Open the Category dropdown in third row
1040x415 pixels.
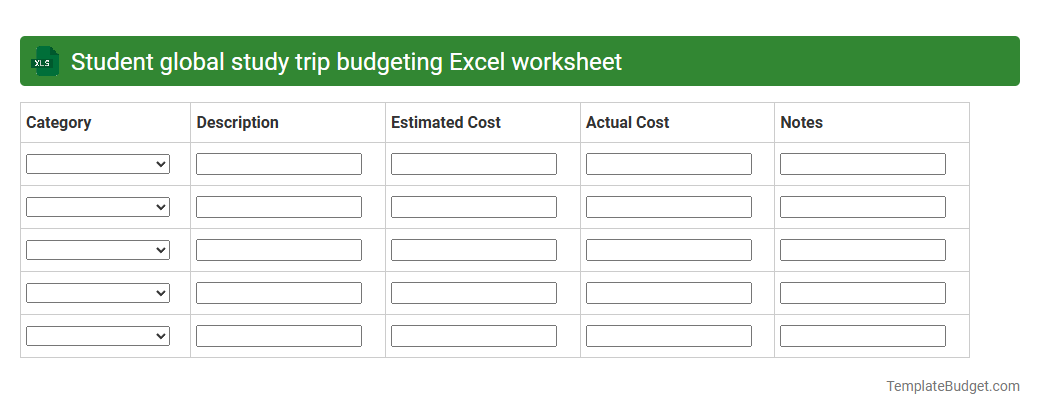(x=98, y=250)
